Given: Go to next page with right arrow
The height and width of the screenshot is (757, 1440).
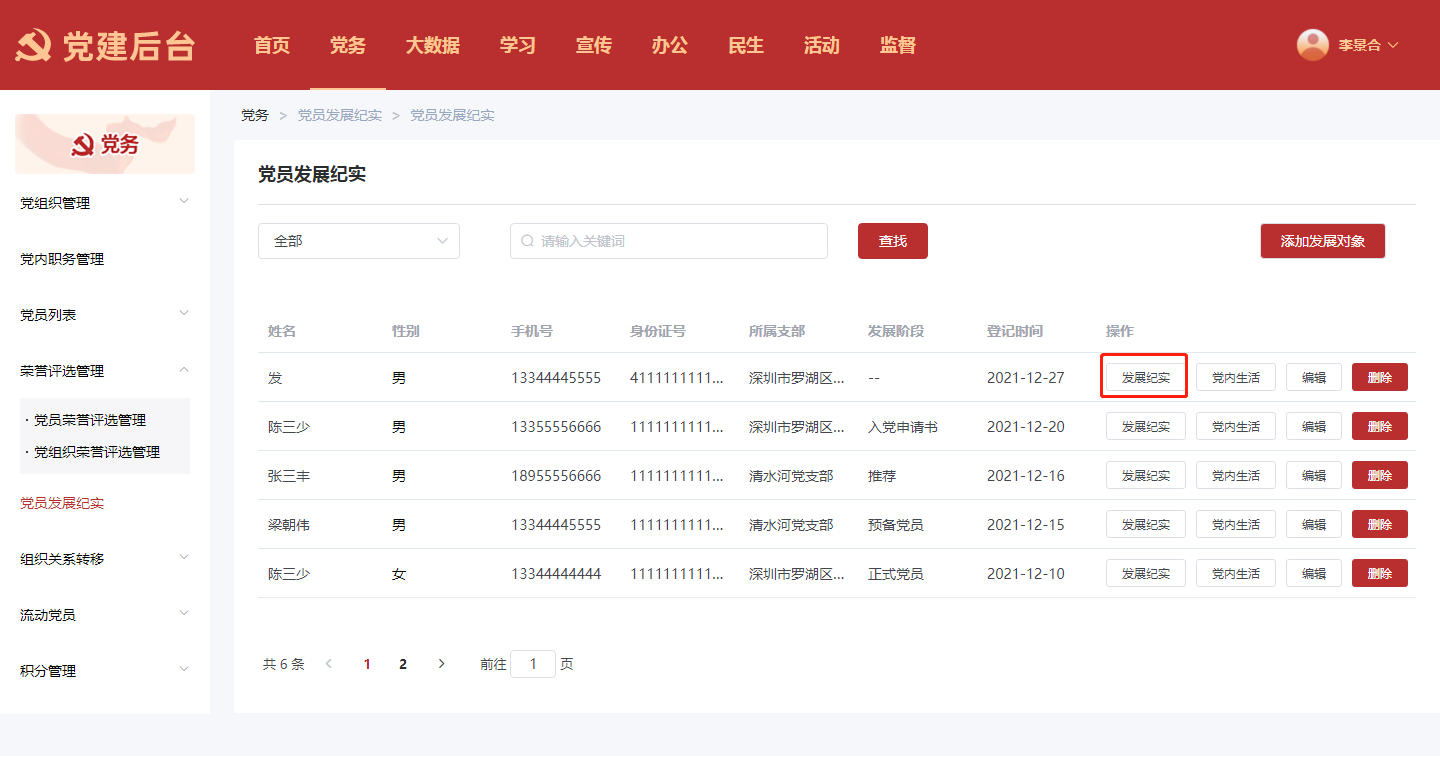Looking at the screenshot, I should coord(442,664).
